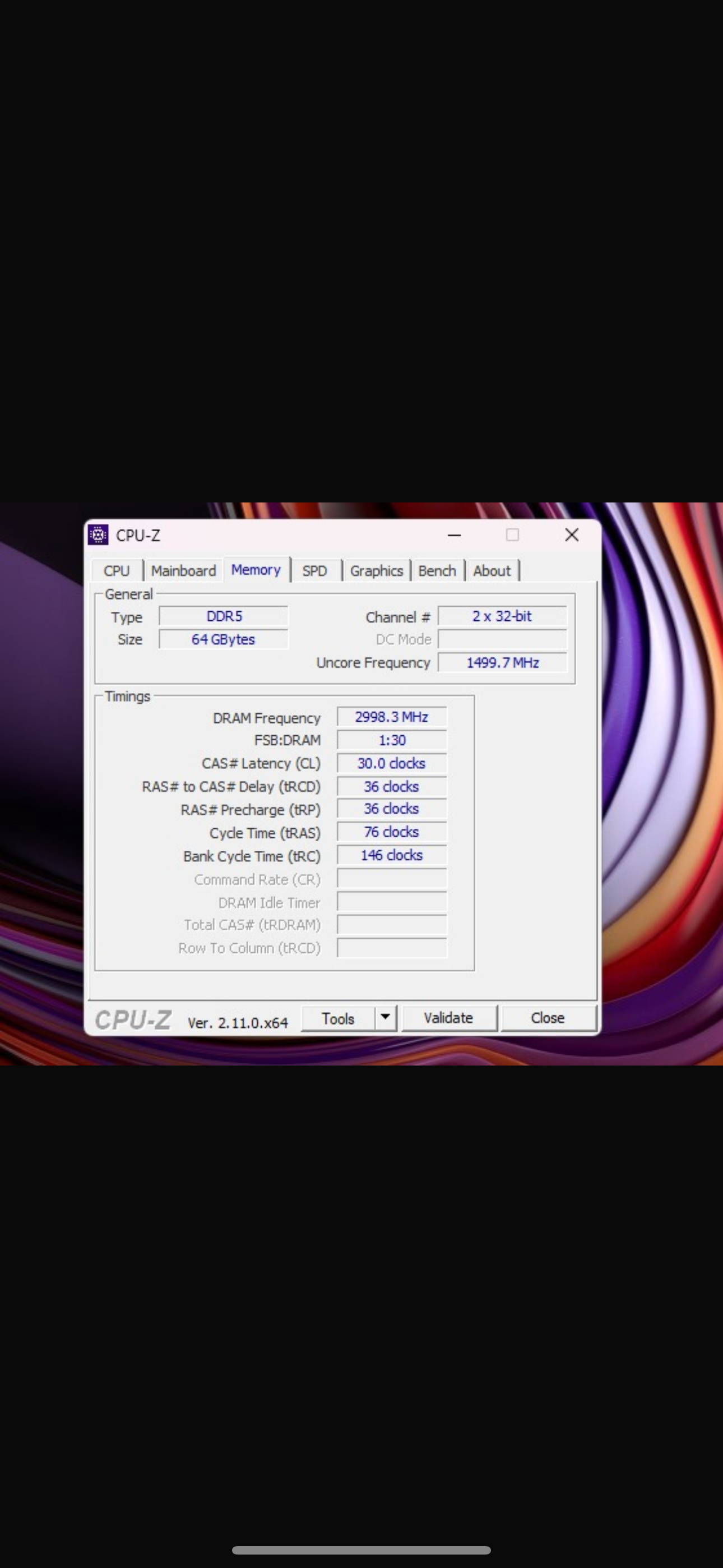The height and width of the screenshot is (1568, 723).
Task: Click the 30.0 clocks CAS latency value
Action: click(392, 763)
